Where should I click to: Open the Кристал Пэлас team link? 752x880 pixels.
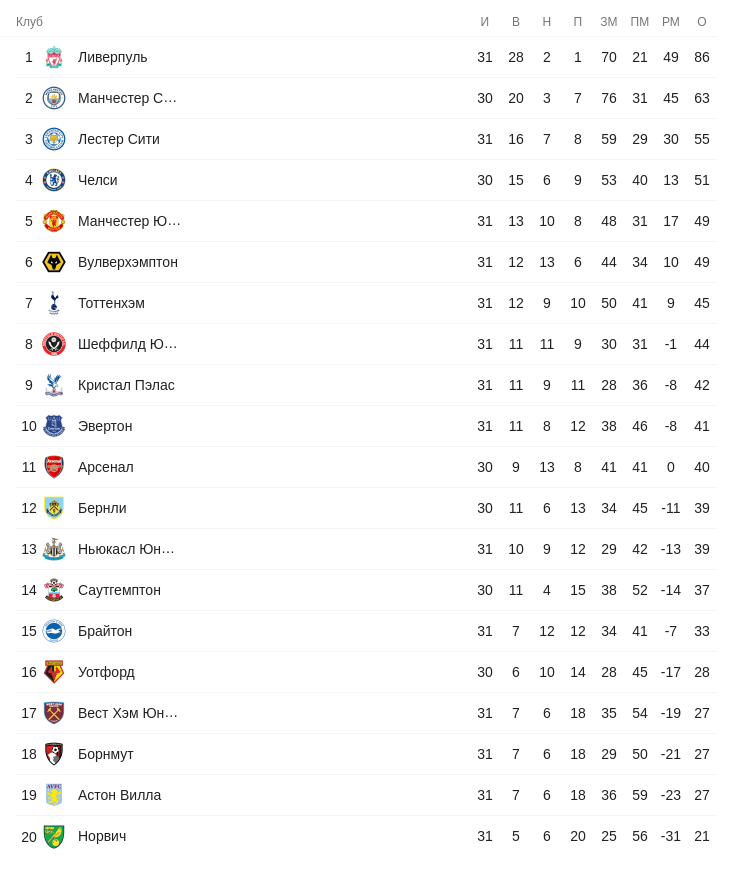tap(126, 385)
